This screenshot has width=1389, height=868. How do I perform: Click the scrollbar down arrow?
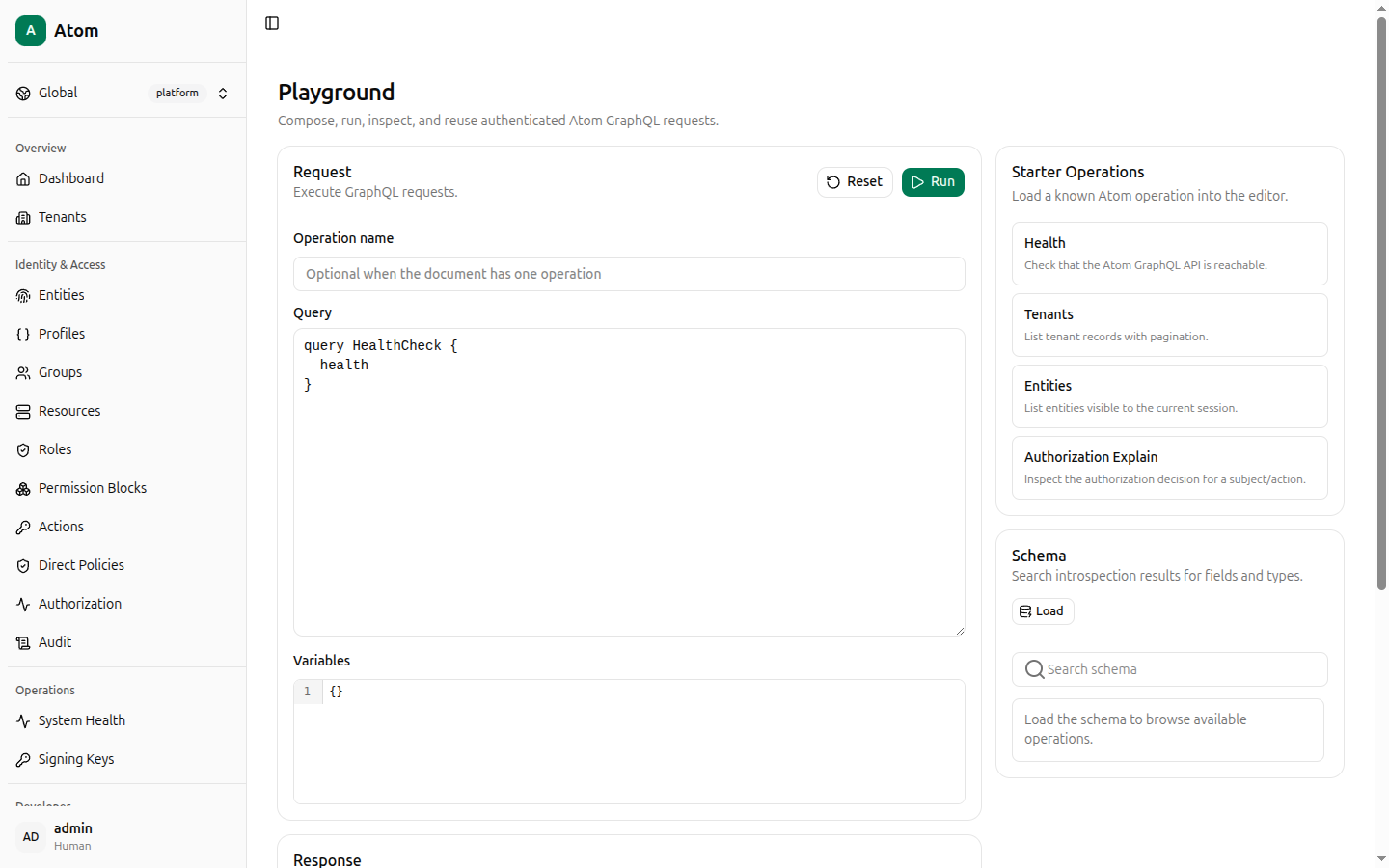click(1381, 859)
